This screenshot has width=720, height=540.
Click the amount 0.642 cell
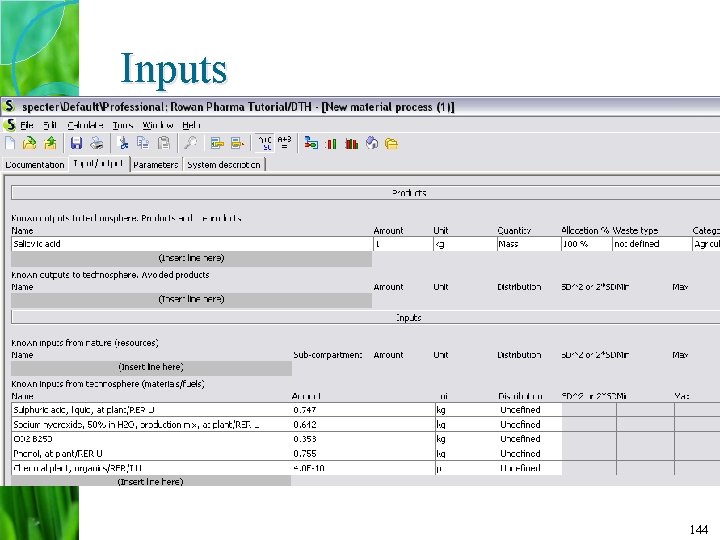(x=363, y=424)
